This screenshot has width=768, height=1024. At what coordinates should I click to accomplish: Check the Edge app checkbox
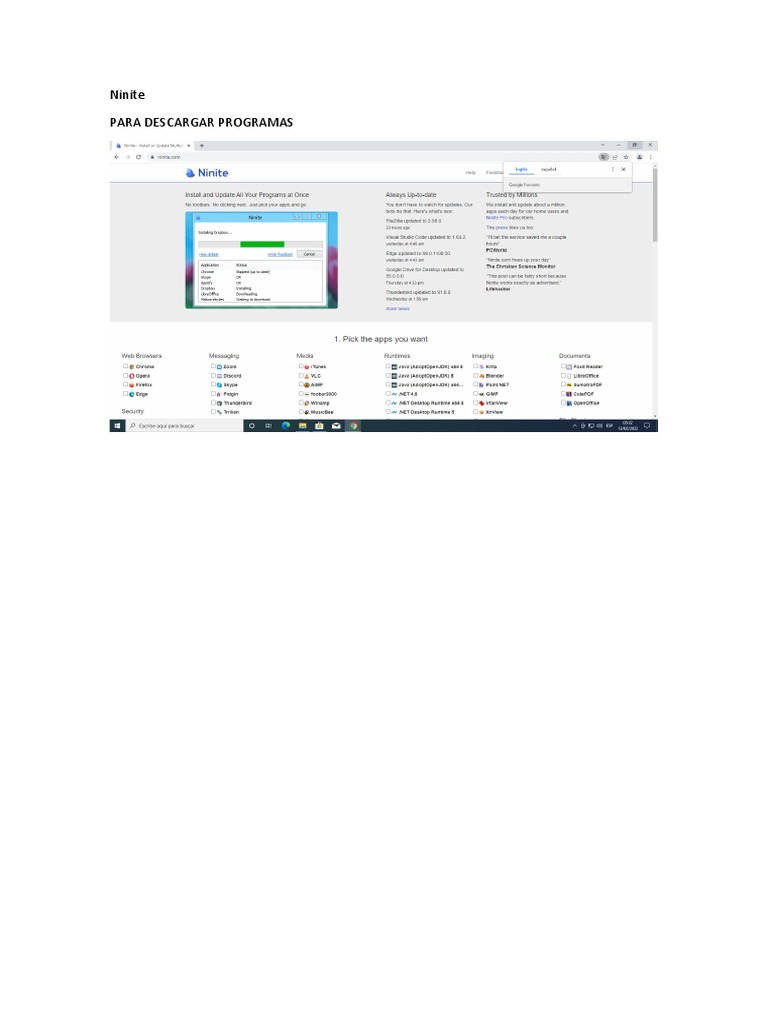click(125, 394)
